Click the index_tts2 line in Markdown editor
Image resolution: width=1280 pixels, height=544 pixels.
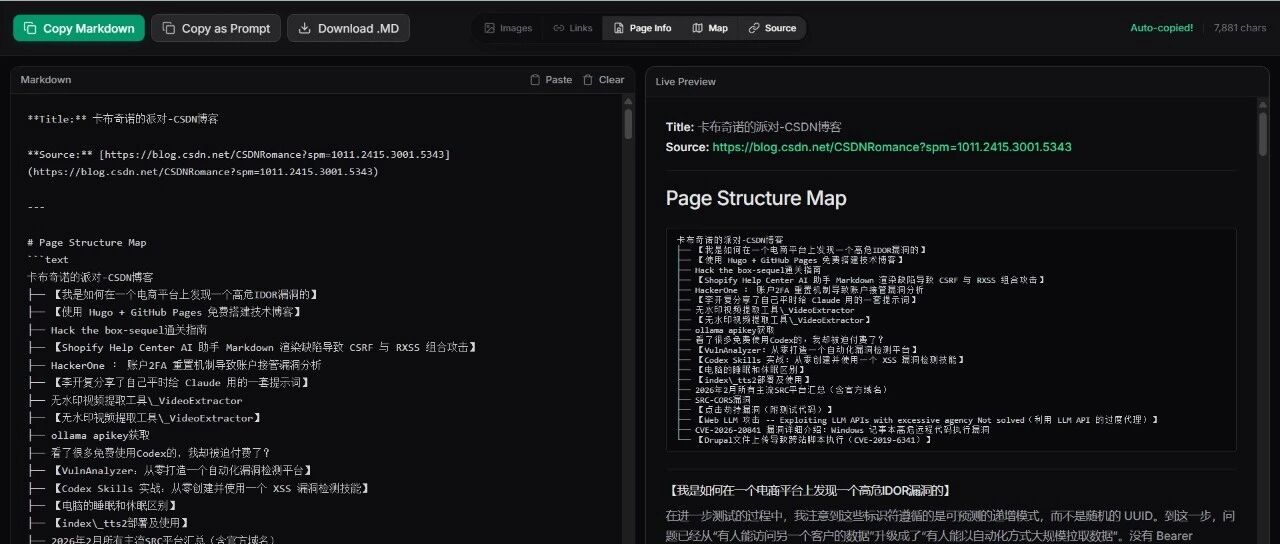[108, 523]
